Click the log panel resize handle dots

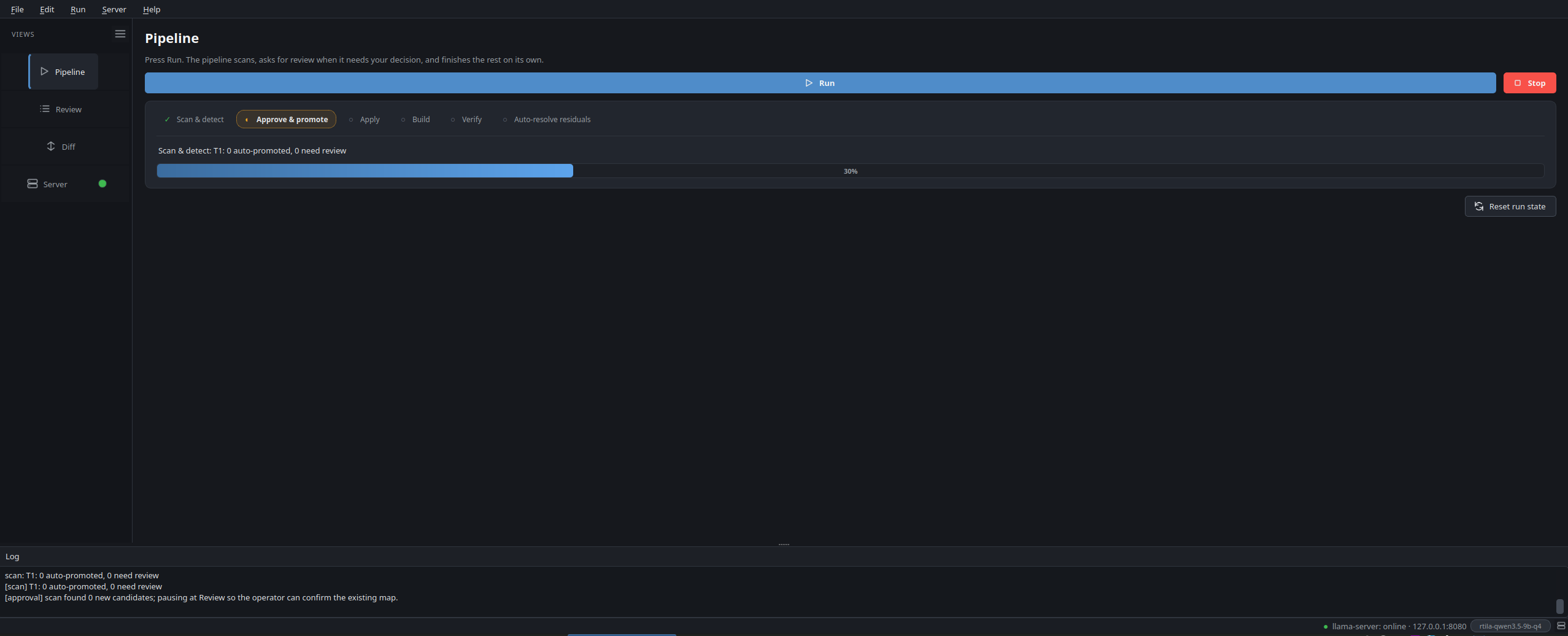click(784, 544)
